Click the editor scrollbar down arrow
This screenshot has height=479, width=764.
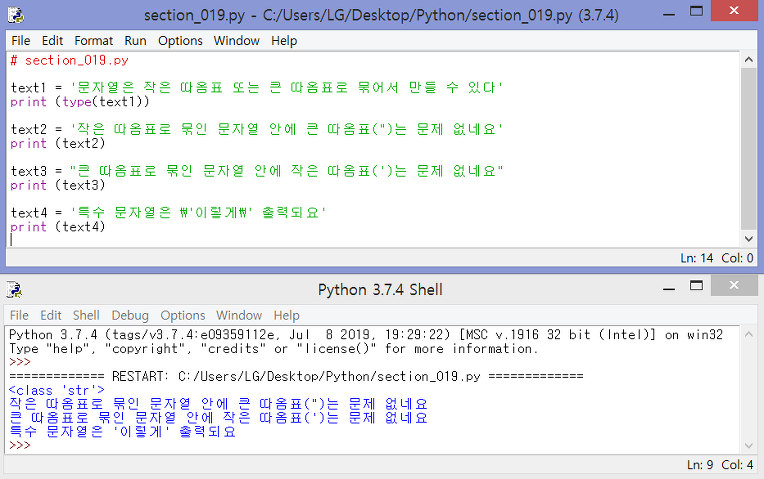(749, 239)
